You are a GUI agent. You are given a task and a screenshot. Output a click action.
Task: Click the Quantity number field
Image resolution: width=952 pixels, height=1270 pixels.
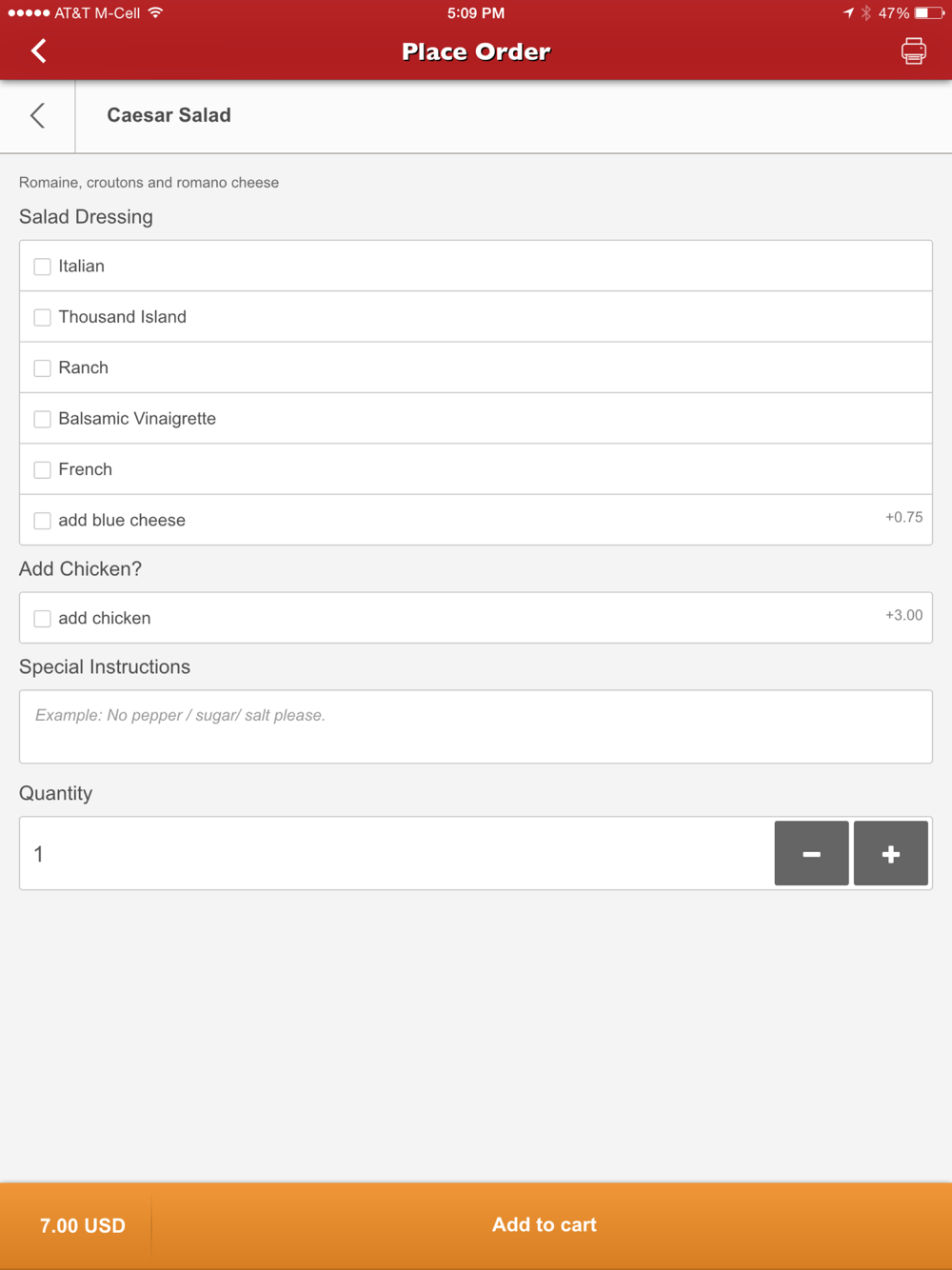396,854
